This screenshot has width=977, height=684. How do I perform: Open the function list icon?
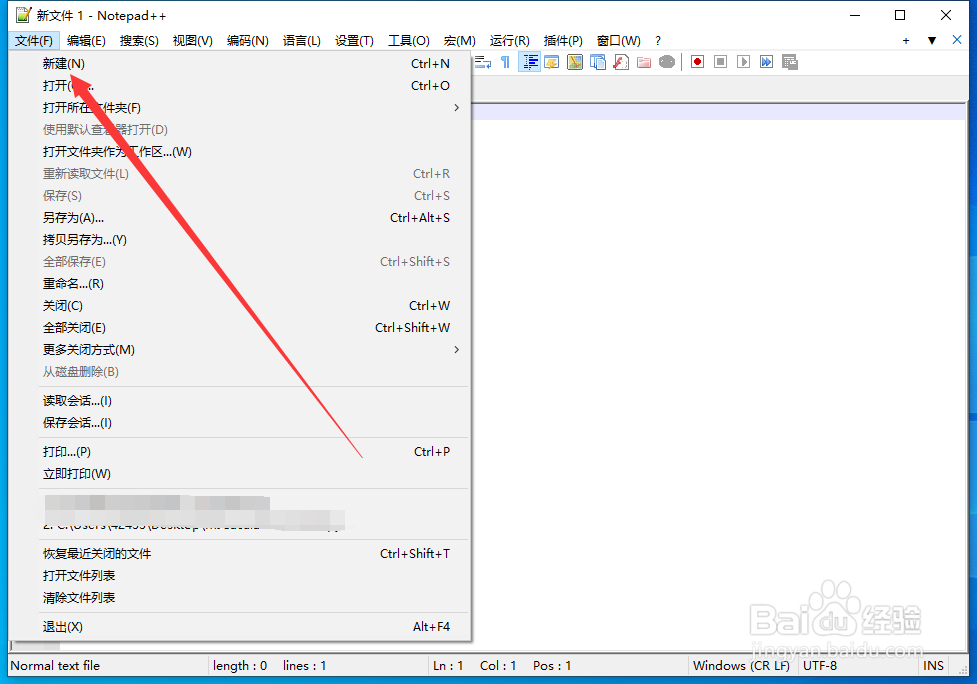point(621,62)
